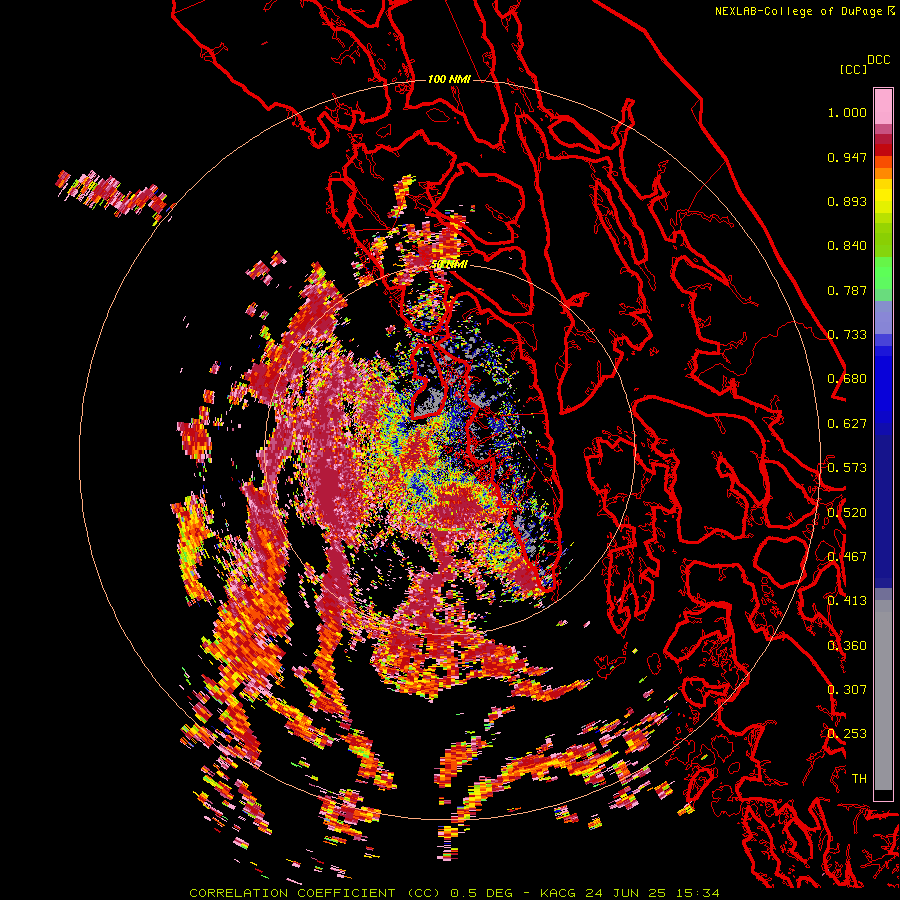Viewport: 900px width, 900px height.
Task: Click the 0.573 scale value
Action: [847, 468]
